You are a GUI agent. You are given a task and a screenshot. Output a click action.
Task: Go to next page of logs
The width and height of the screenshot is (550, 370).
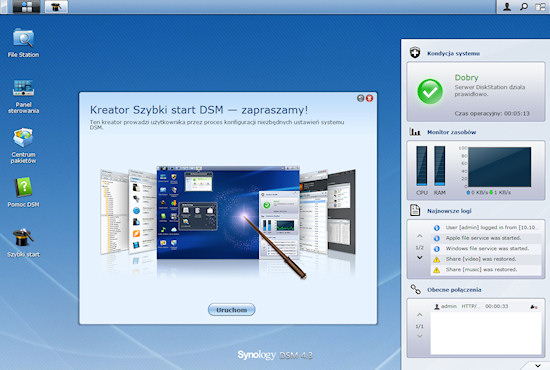click(x=420, y=258)
